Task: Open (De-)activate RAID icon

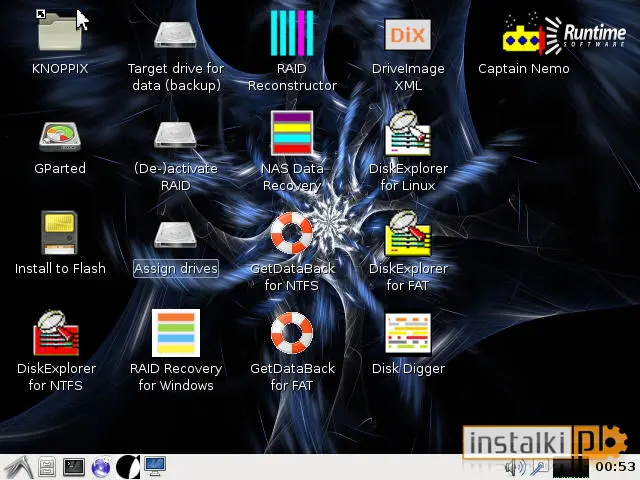Action: click(176, 135)
